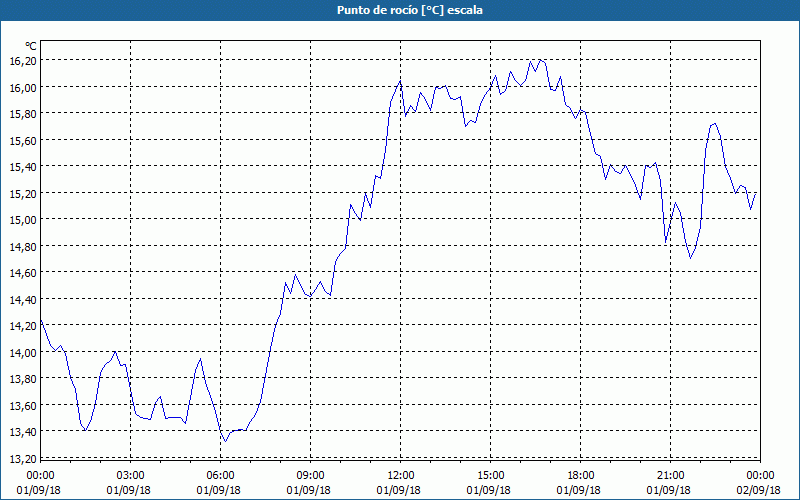800x500 pixels.
Task: Click the 14,00 y-axis value
Action: point(23,353)
